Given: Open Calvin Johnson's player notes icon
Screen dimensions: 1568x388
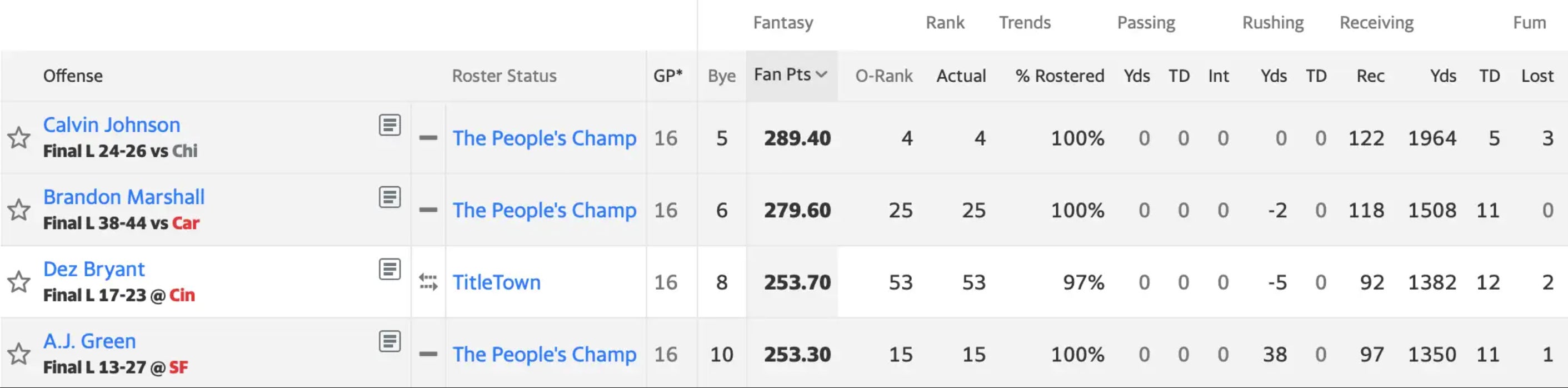Looking at the screenshot, I should tap(389, 125).
